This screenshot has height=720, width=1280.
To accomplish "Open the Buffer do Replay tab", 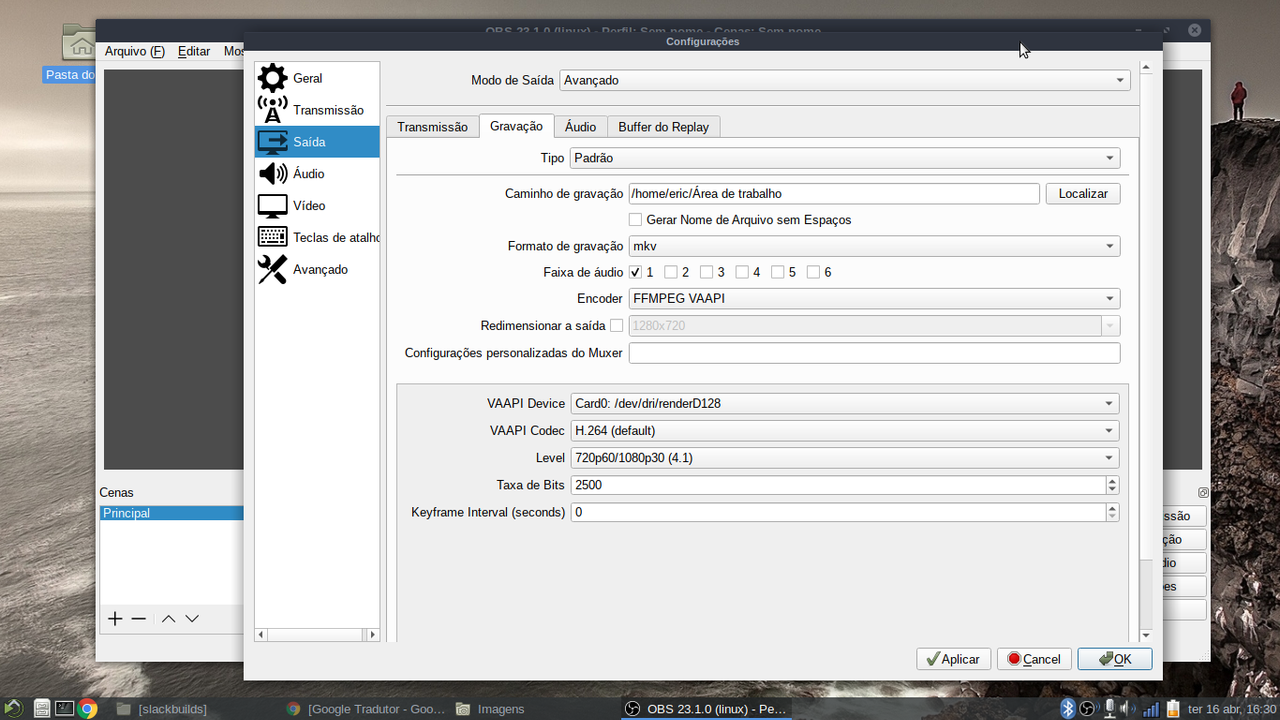I will [x=663, y=127].
